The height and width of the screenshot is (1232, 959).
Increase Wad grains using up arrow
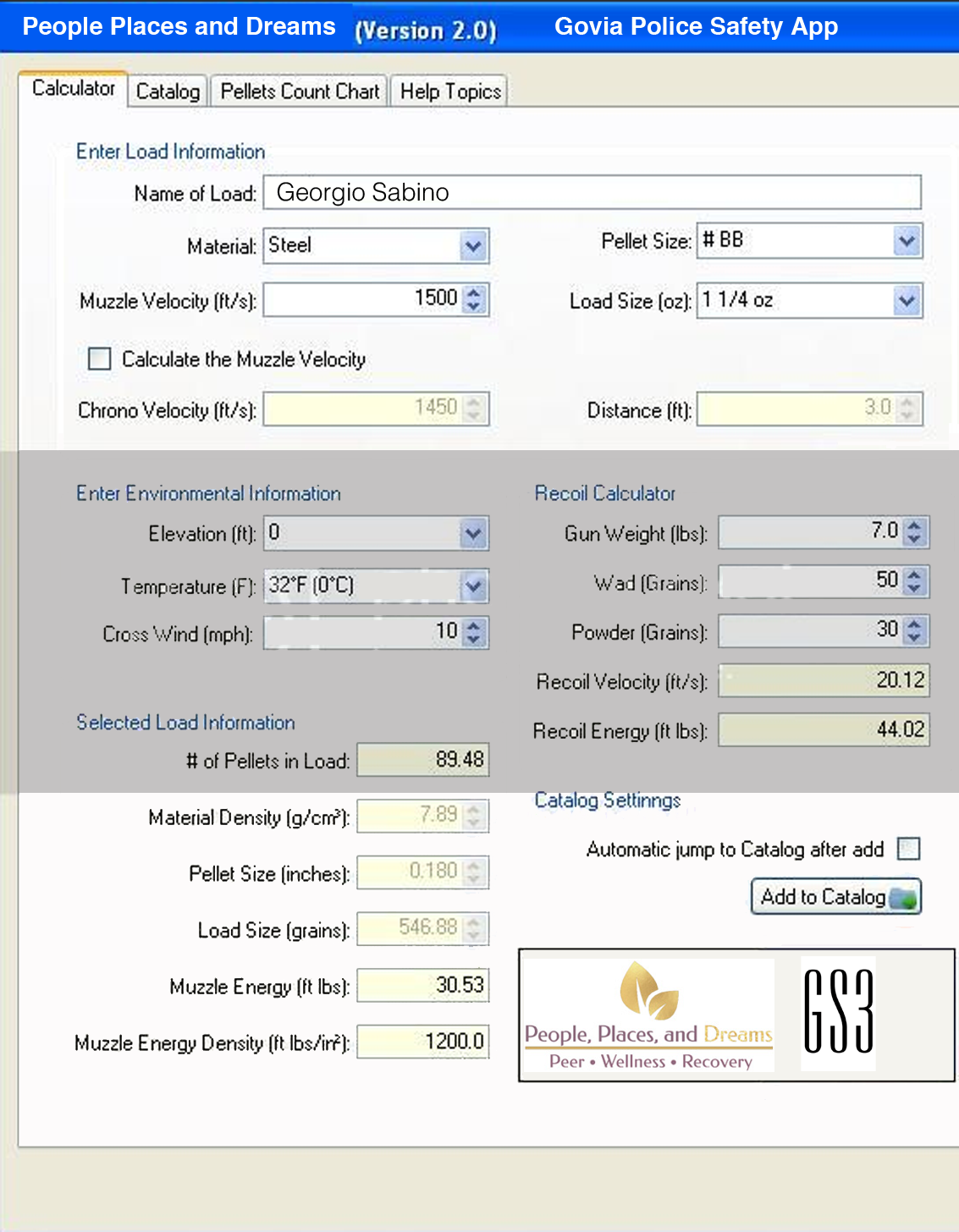pyautogui.click(x=914, y=575)
